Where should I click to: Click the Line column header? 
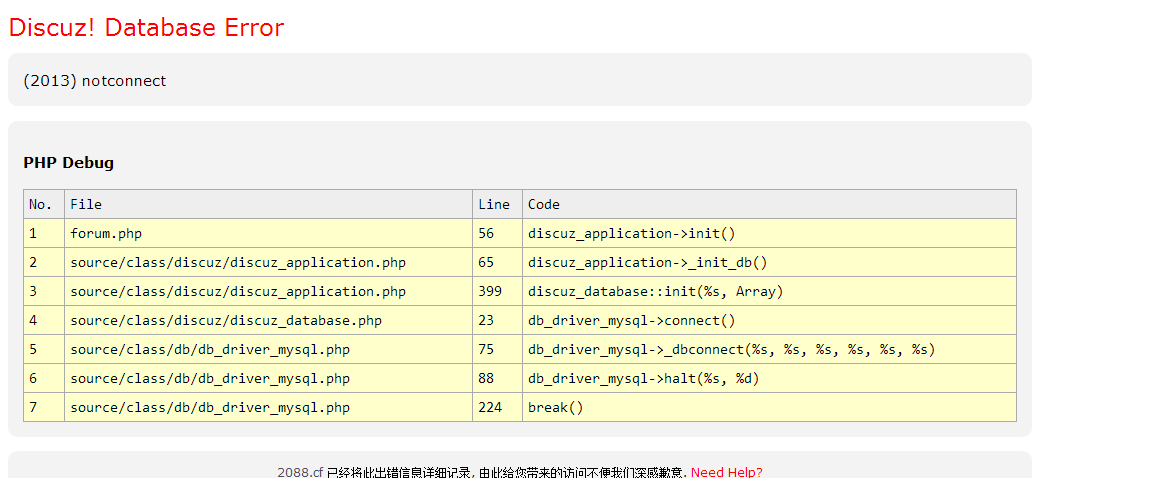pos(498,204)
